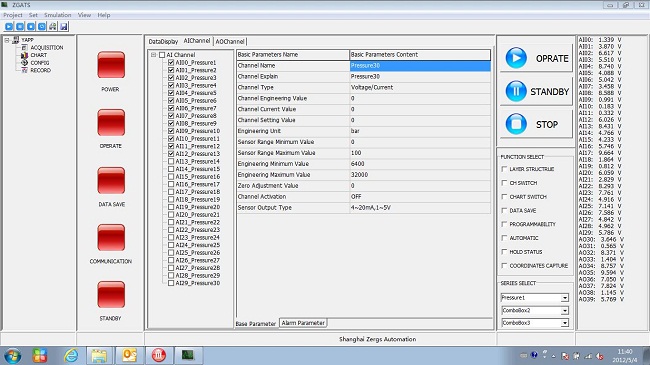Click the ZGATS application taskbar icon
Viewport: 650px width, 365px height.
click(x=187, y=355)
